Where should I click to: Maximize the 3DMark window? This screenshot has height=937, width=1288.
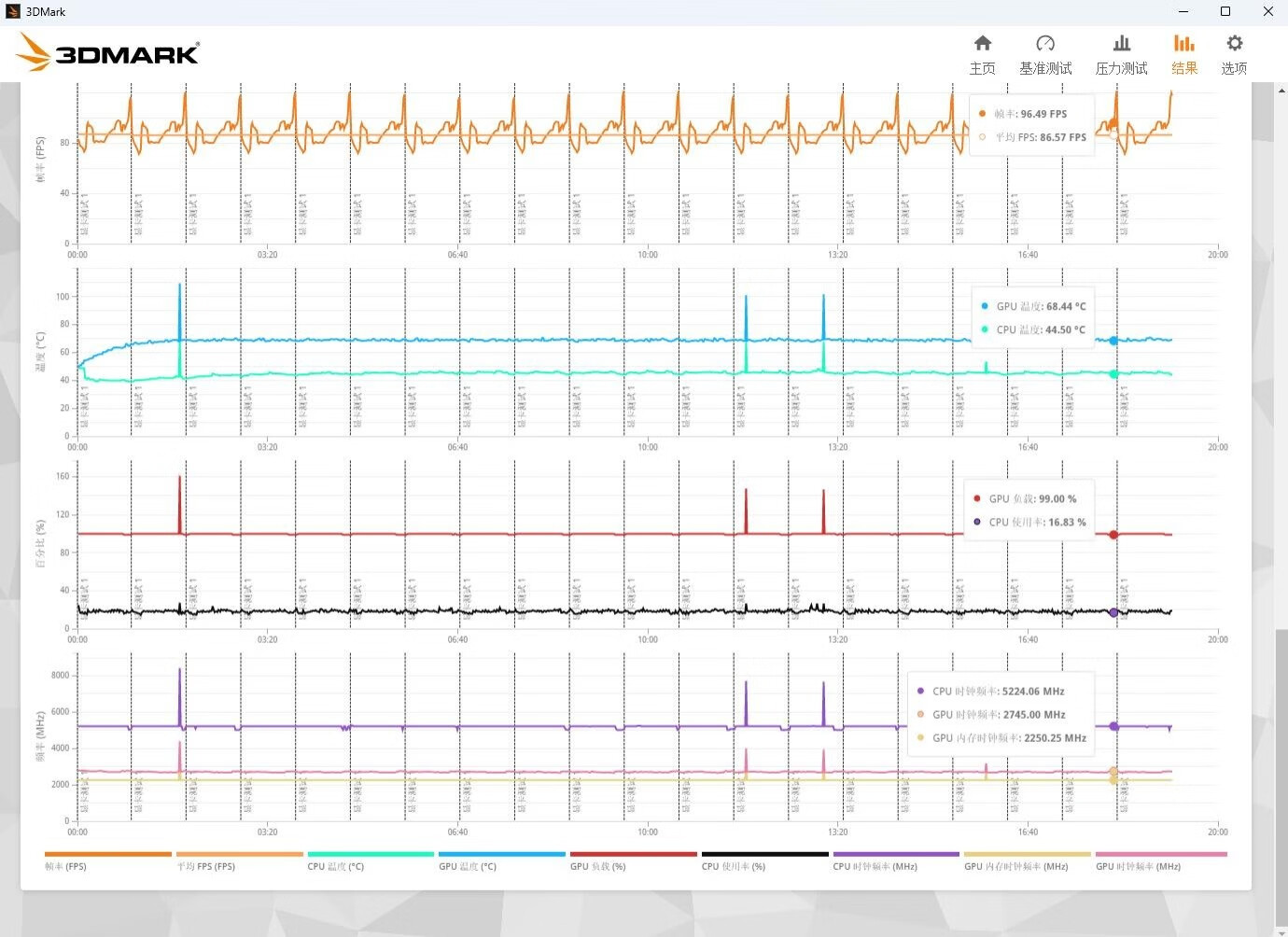click(x=1225, y=11)
